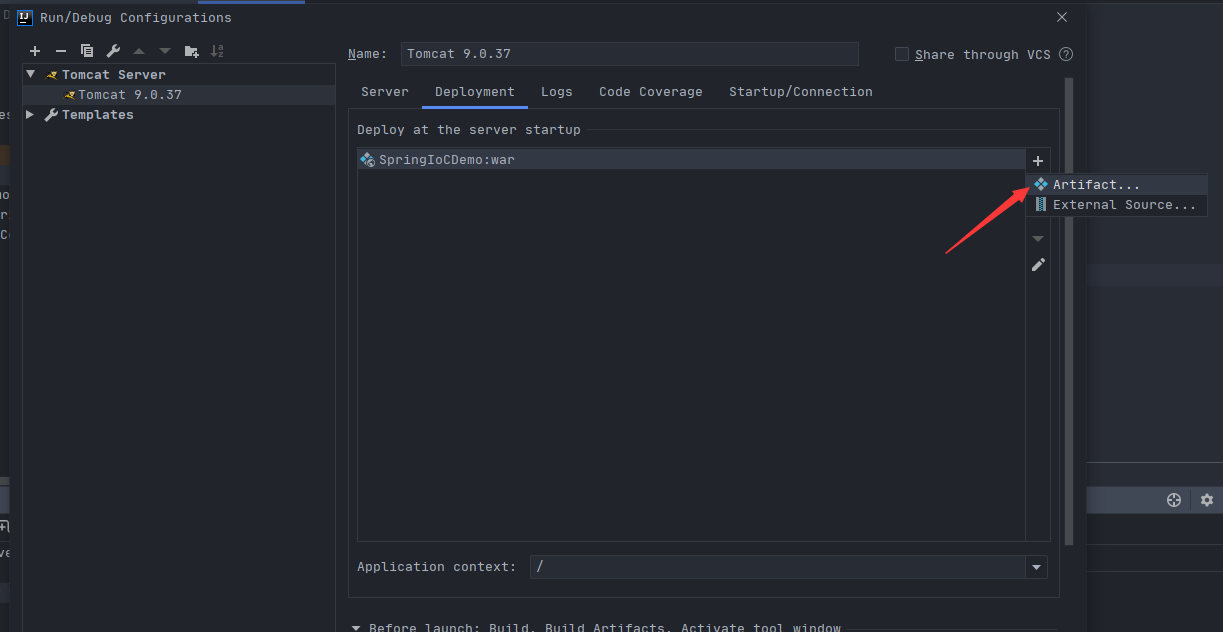
Task: Collapse the Tomcat Server tree node
Action: (x=31, y=74)
